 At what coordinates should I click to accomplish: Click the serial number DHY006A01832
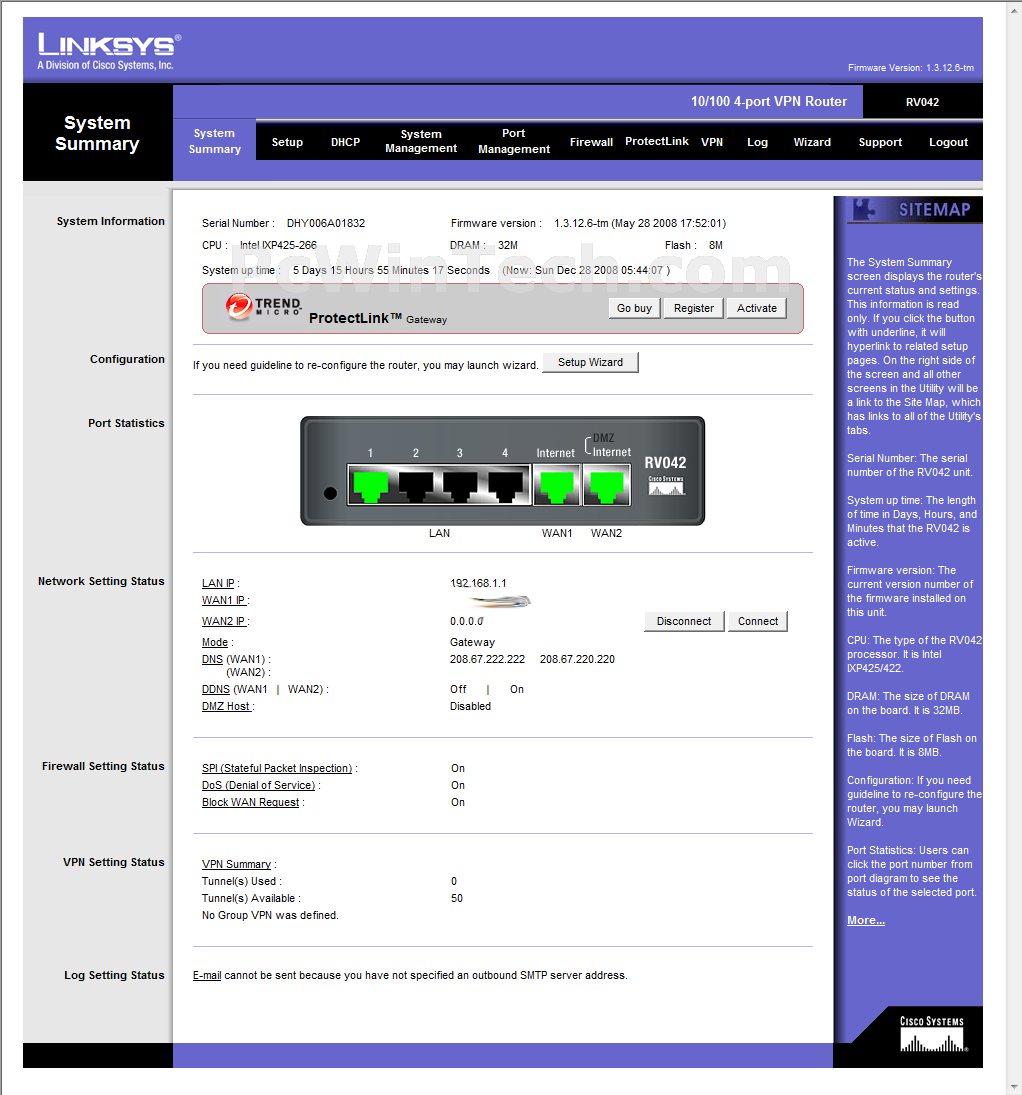point(326,223)
